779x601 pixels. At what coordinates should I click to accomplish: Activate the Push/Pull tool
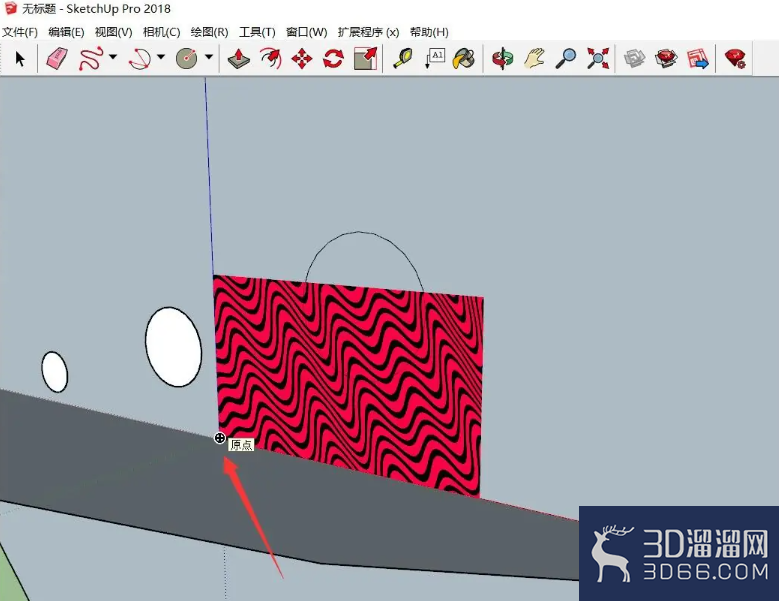(238, 59)
